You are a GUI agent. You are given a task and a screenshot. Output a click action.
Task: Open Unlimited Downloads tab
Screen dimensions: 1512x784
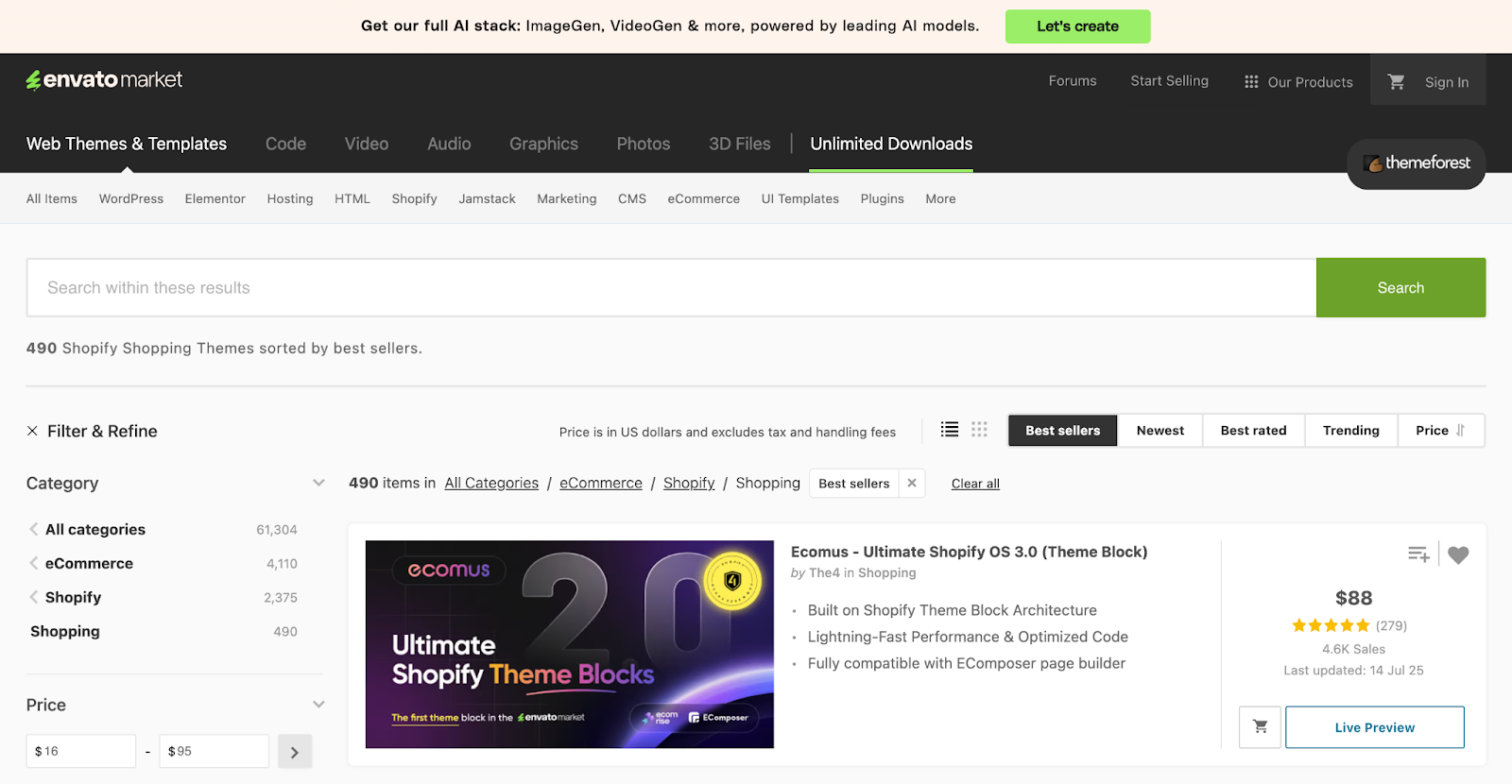click(891, 144)
